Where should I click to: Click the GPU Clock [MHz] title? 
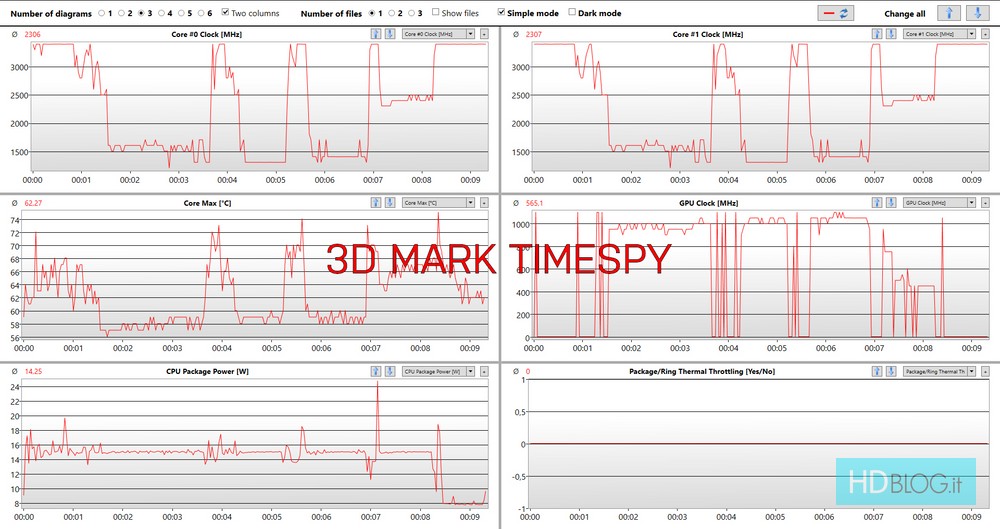(709, 203)
